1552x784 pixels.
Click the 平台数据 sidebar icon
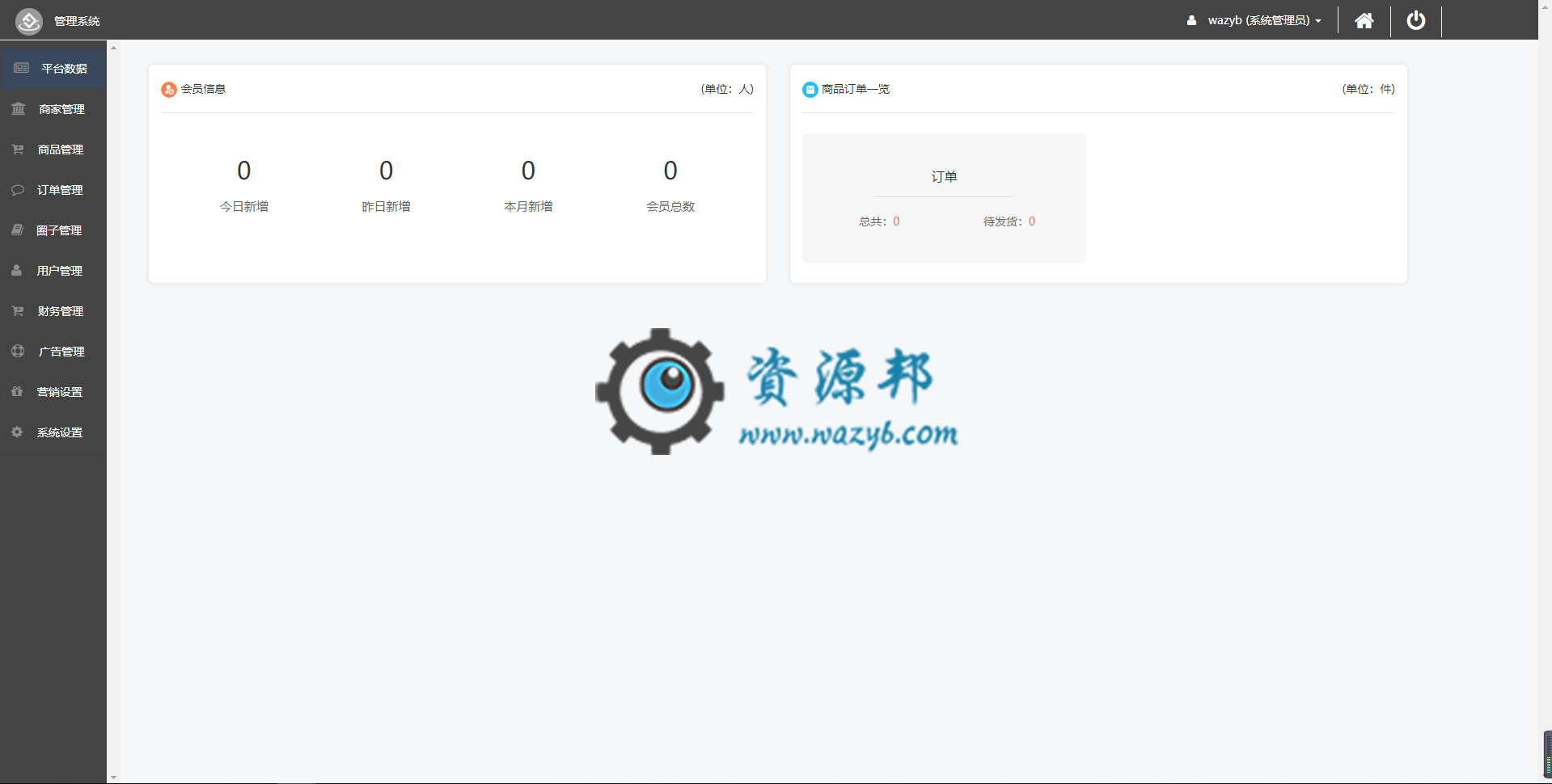22,68
